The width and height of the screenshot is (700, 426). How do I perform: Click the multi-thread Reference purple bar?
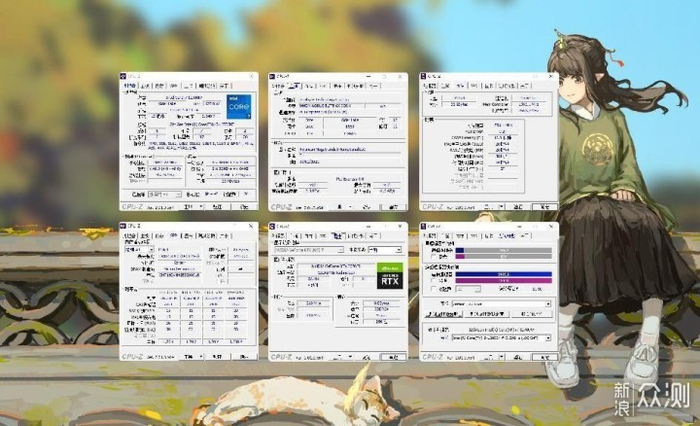tap(504, 281)
